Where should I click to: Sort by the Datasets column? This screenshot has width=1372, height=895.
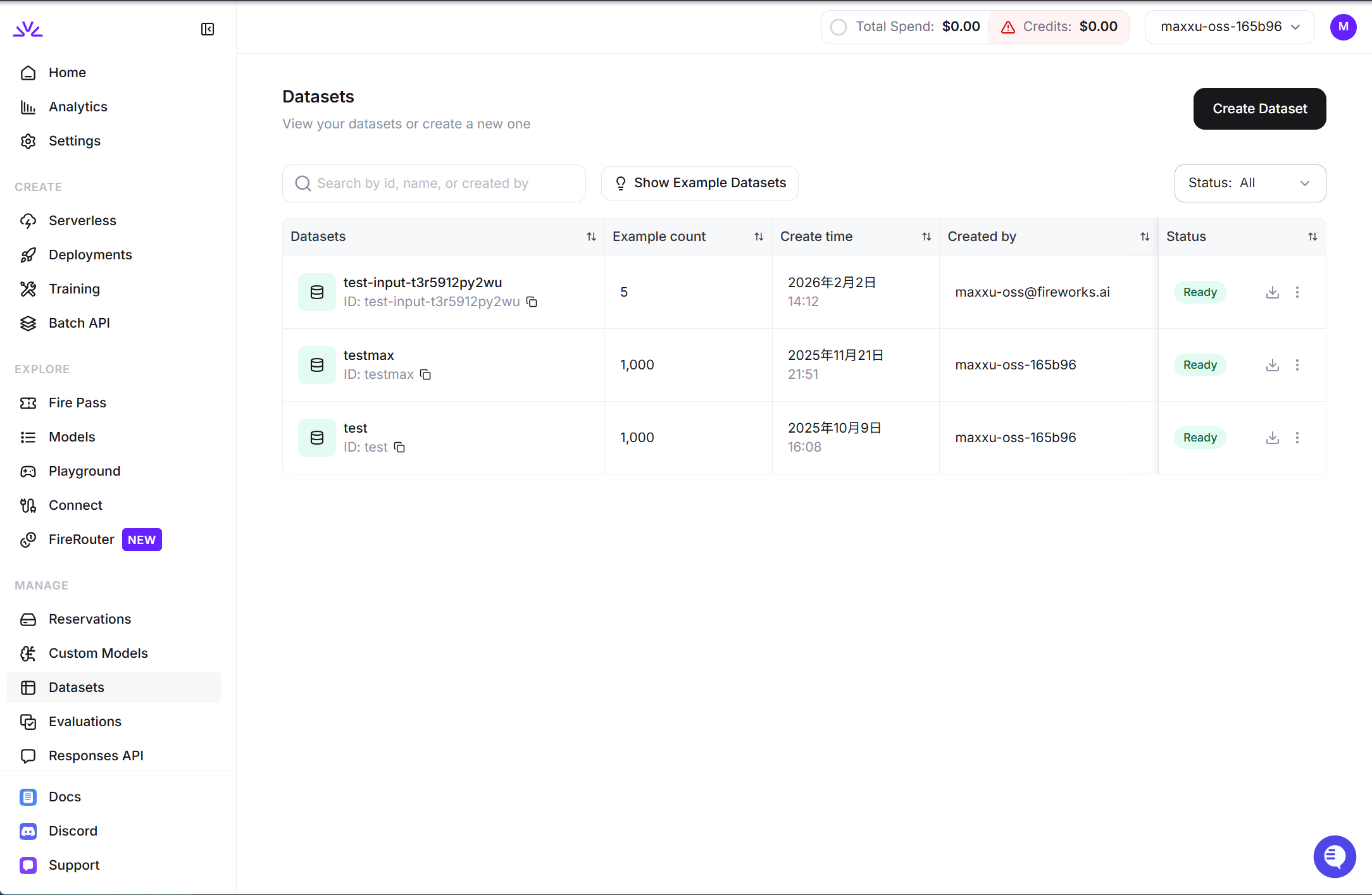pyautogui.click(x=591, y=237)
